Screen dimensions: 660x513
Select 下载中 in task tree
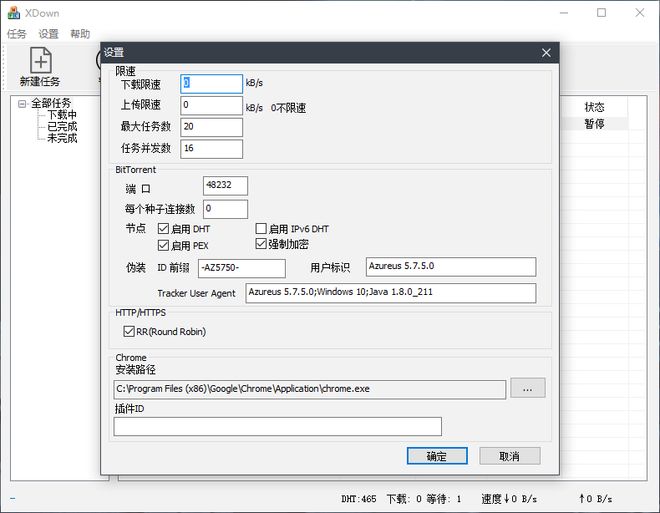click(62, 115)
